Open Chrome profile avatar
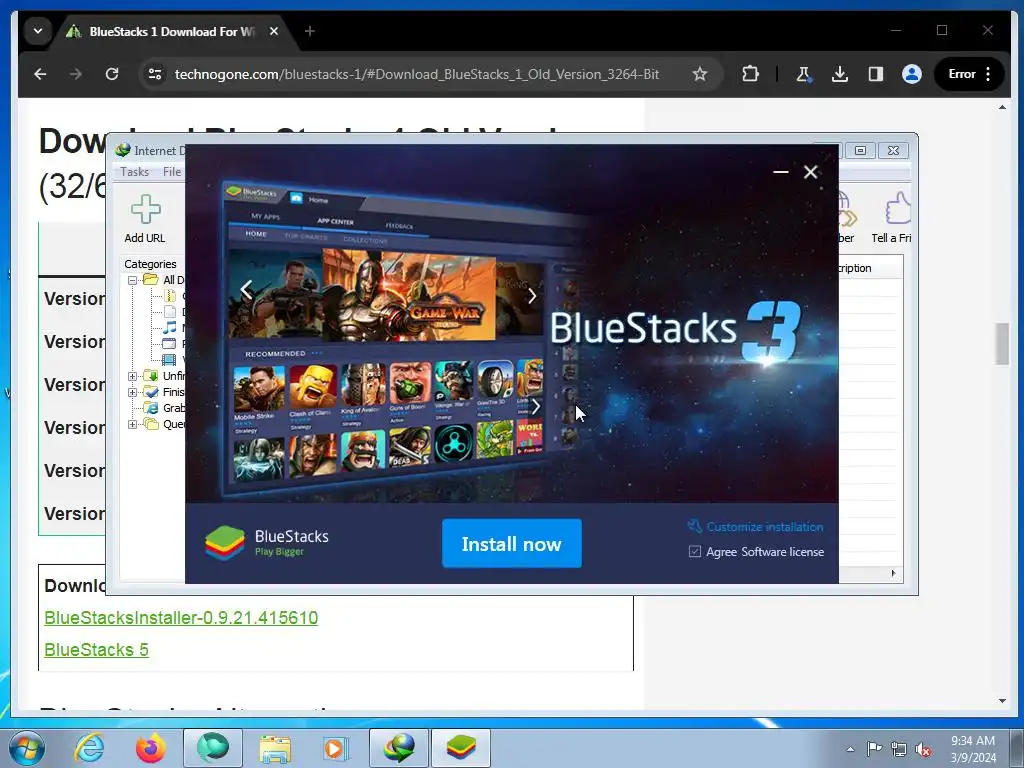 [912, 74]
